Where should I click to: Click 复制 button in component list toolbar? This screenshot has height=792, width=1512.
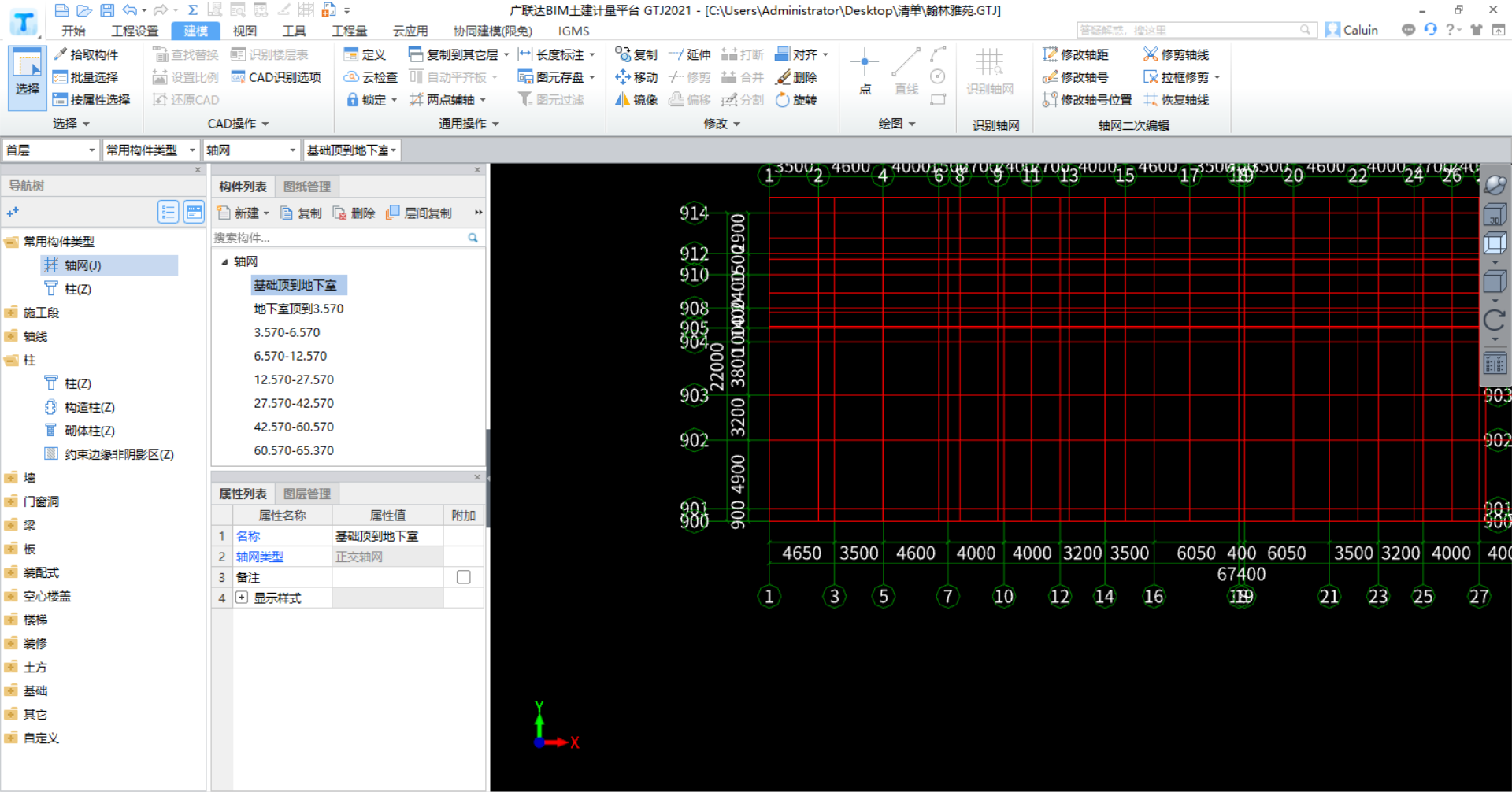point(302,213)
